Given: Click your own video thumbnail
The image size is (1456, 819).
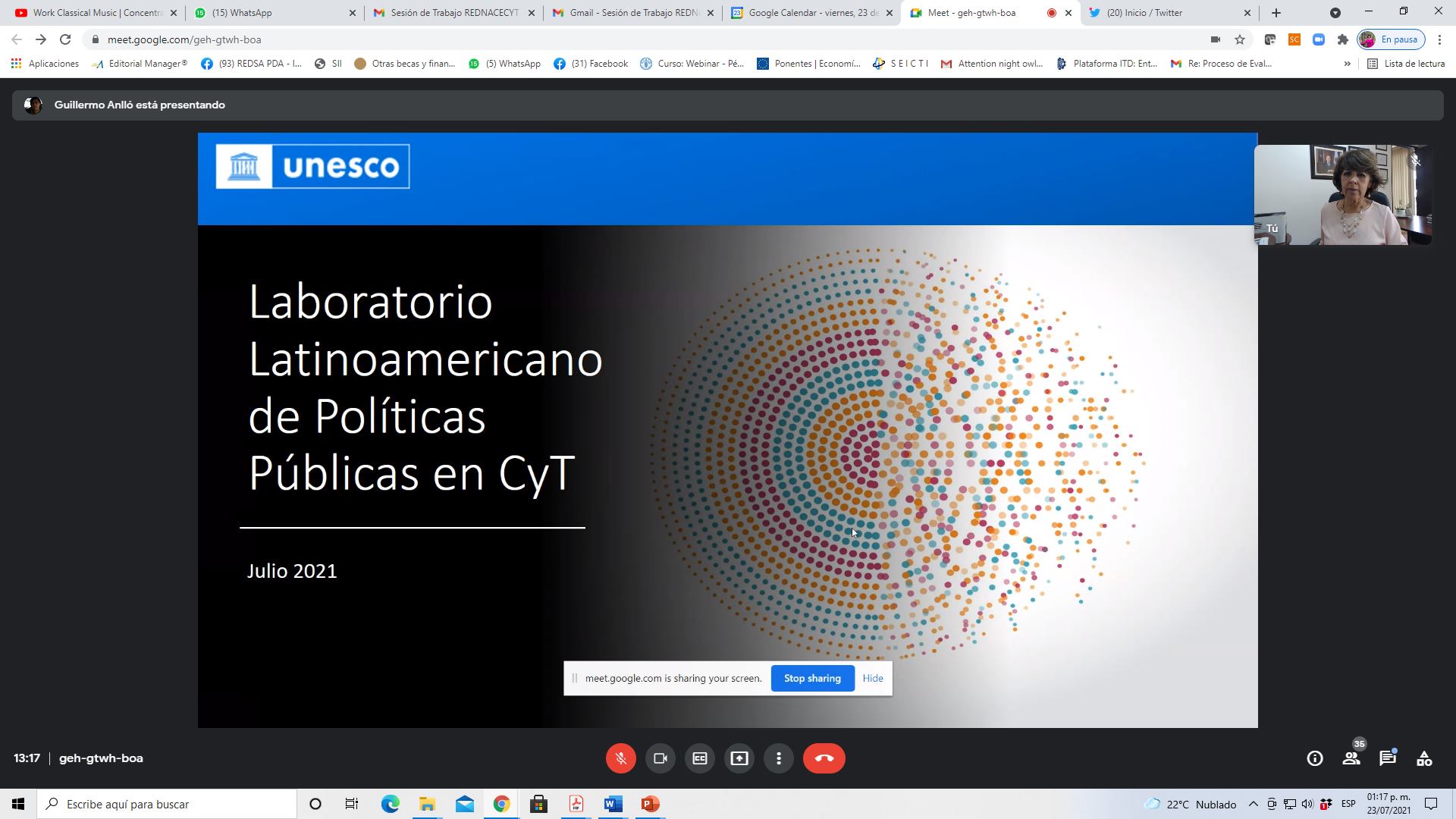Looking at the screenshot, I should coord(1342,195).
